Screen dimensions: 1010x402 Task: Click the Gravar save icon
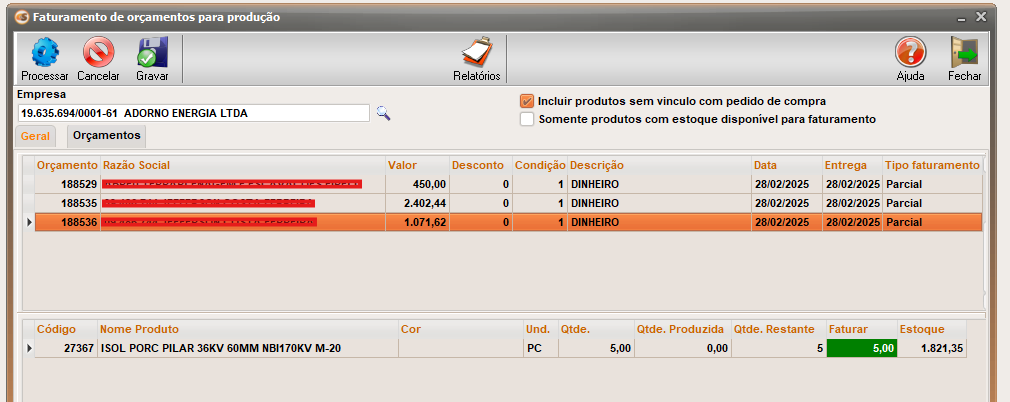(152, 52)
